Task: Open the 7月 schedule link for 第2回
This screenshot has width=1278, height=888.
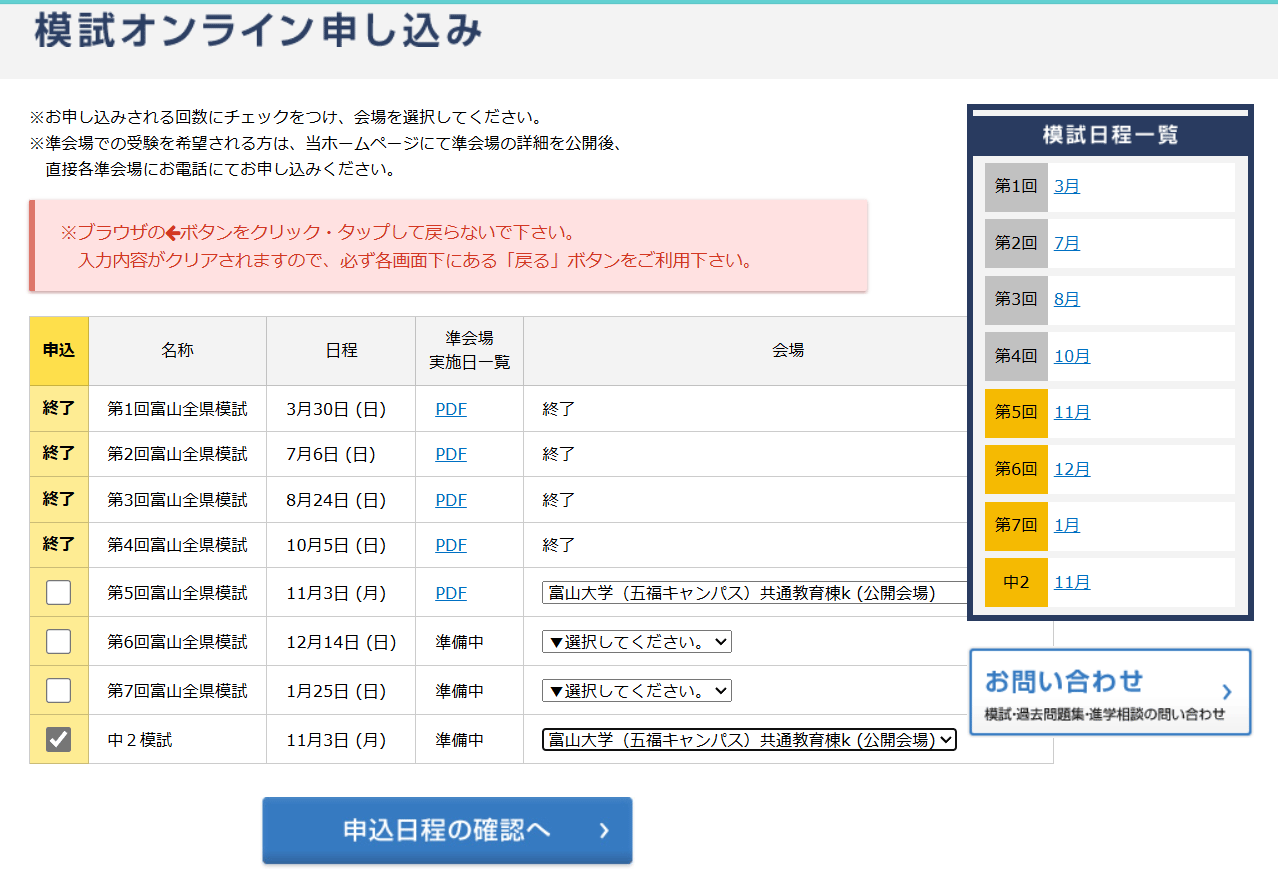Action: [1066, 243]
